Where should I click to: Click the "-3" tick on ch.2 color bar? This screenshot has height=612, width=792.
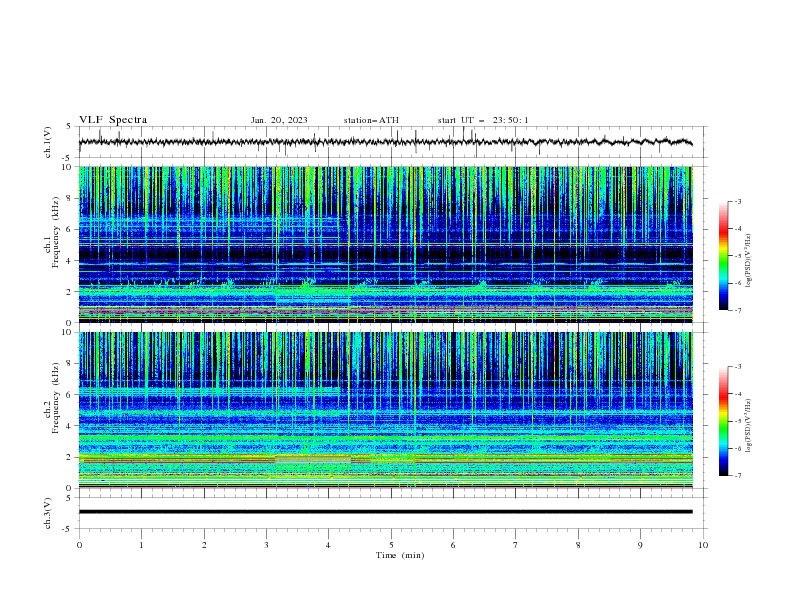tap(737, 367)
